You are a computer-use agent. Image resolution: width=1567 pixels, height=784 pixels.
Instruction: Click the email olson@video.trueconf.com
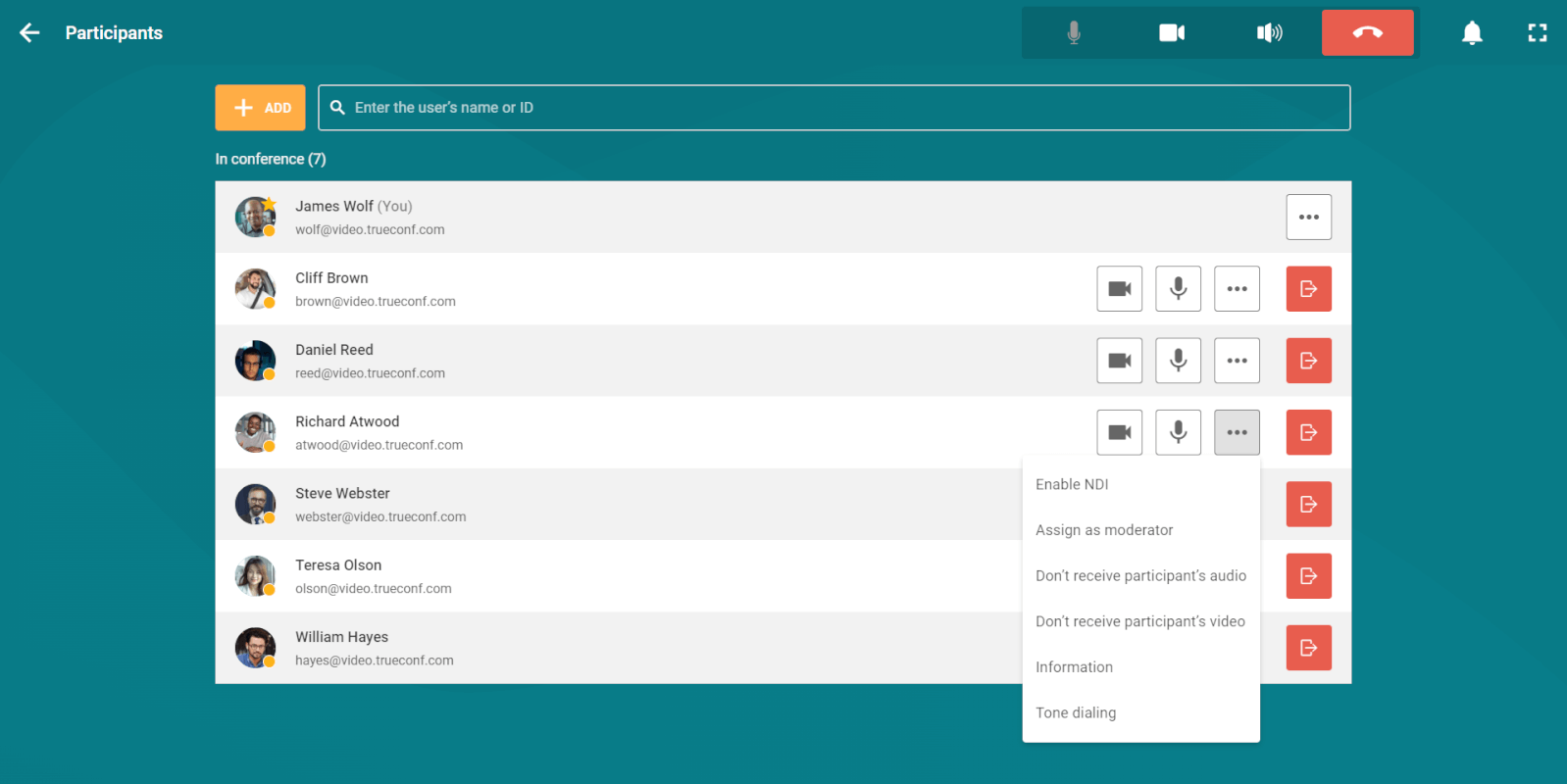click(374, 589)
